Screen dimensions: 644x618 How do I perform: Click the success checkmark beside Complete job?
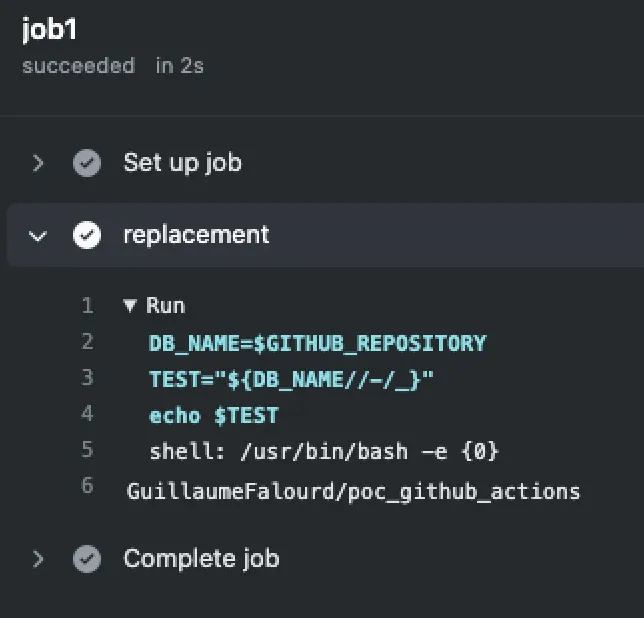[x=87, y=559]
